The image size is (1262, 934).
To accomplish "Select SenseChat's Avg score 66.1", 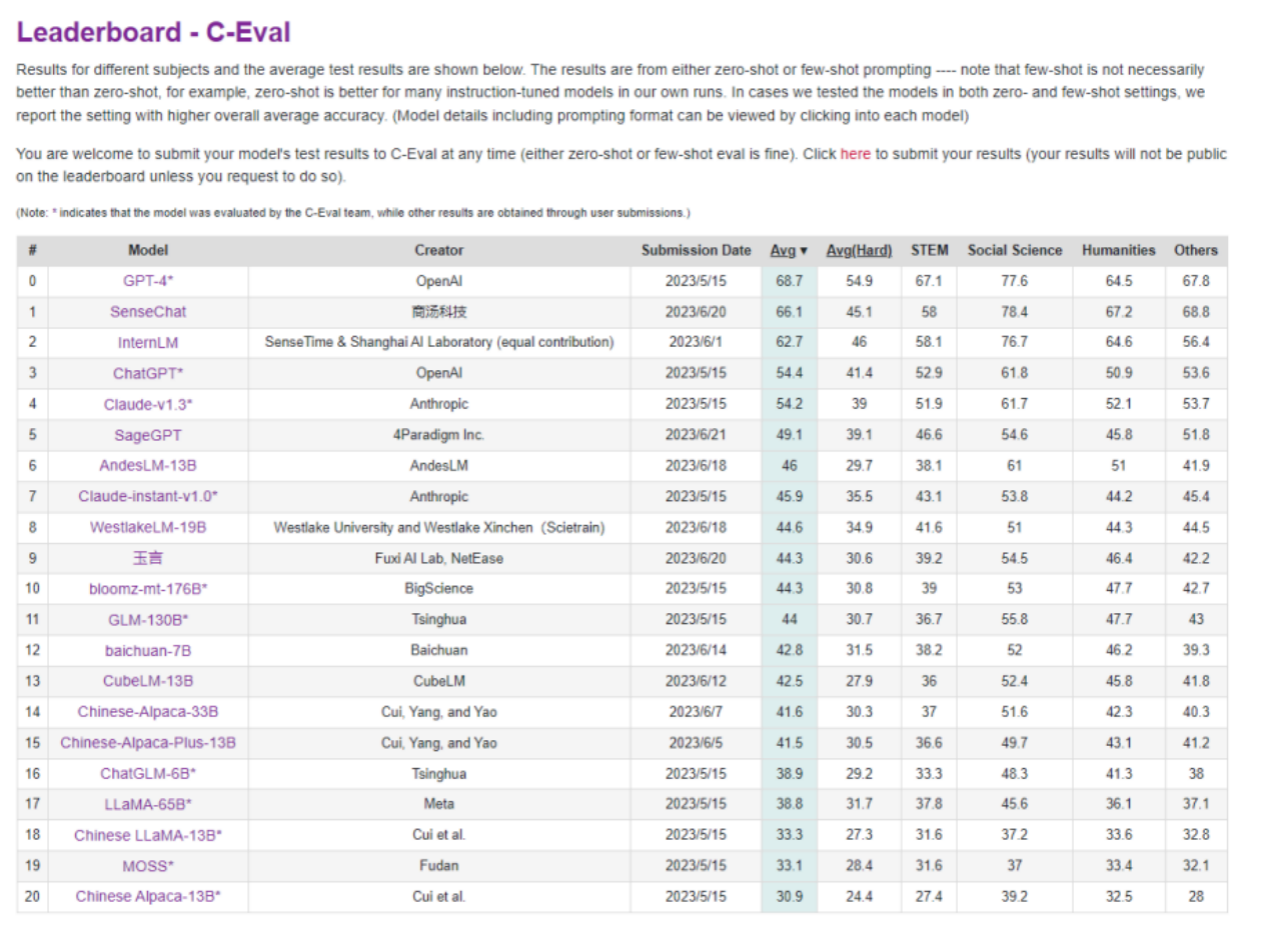I will (789, 312).
